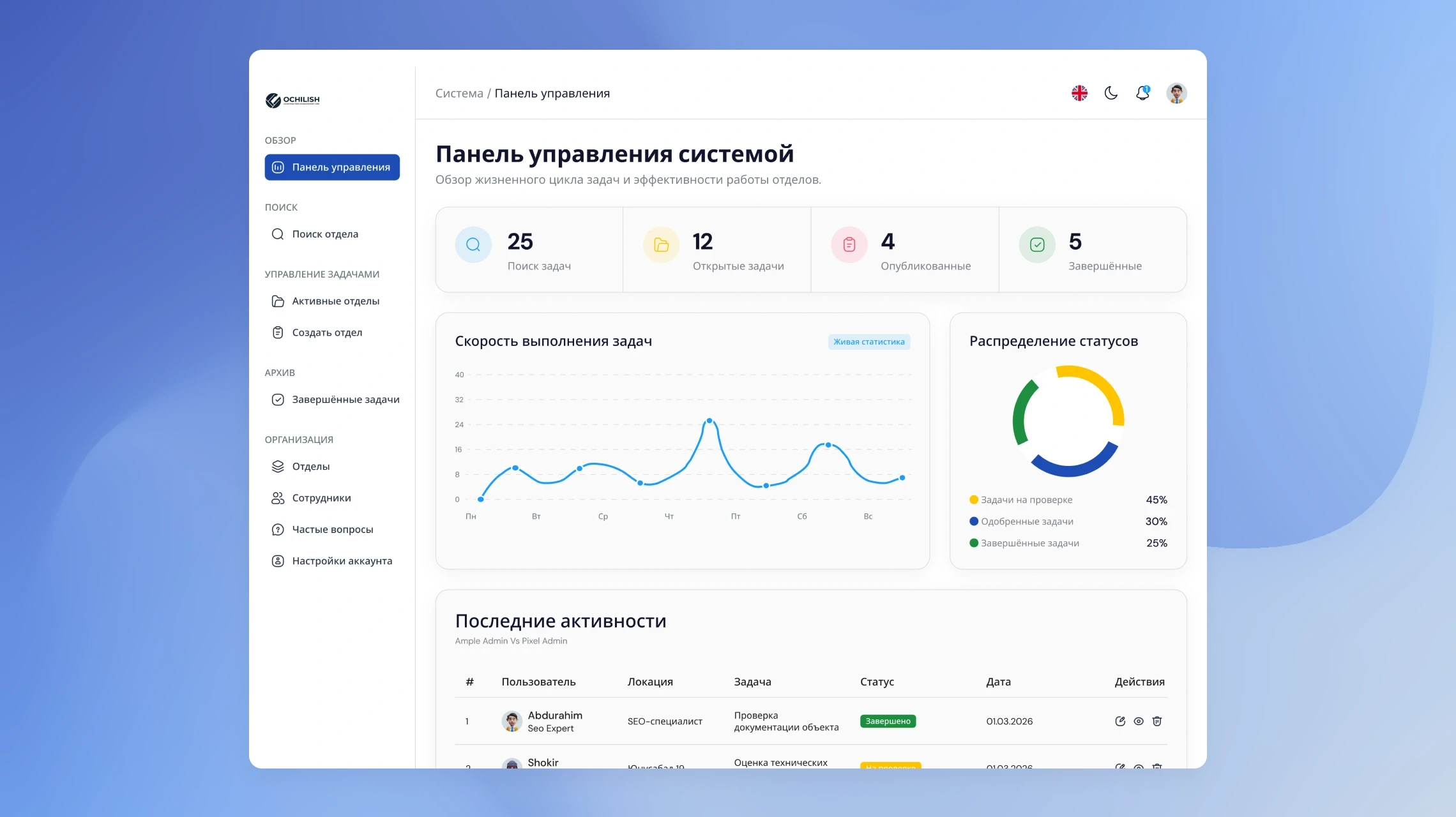Click the Одобренные задачи legend entry
The width and height of the screenshot is (1456, 817).
(1021, 521)
